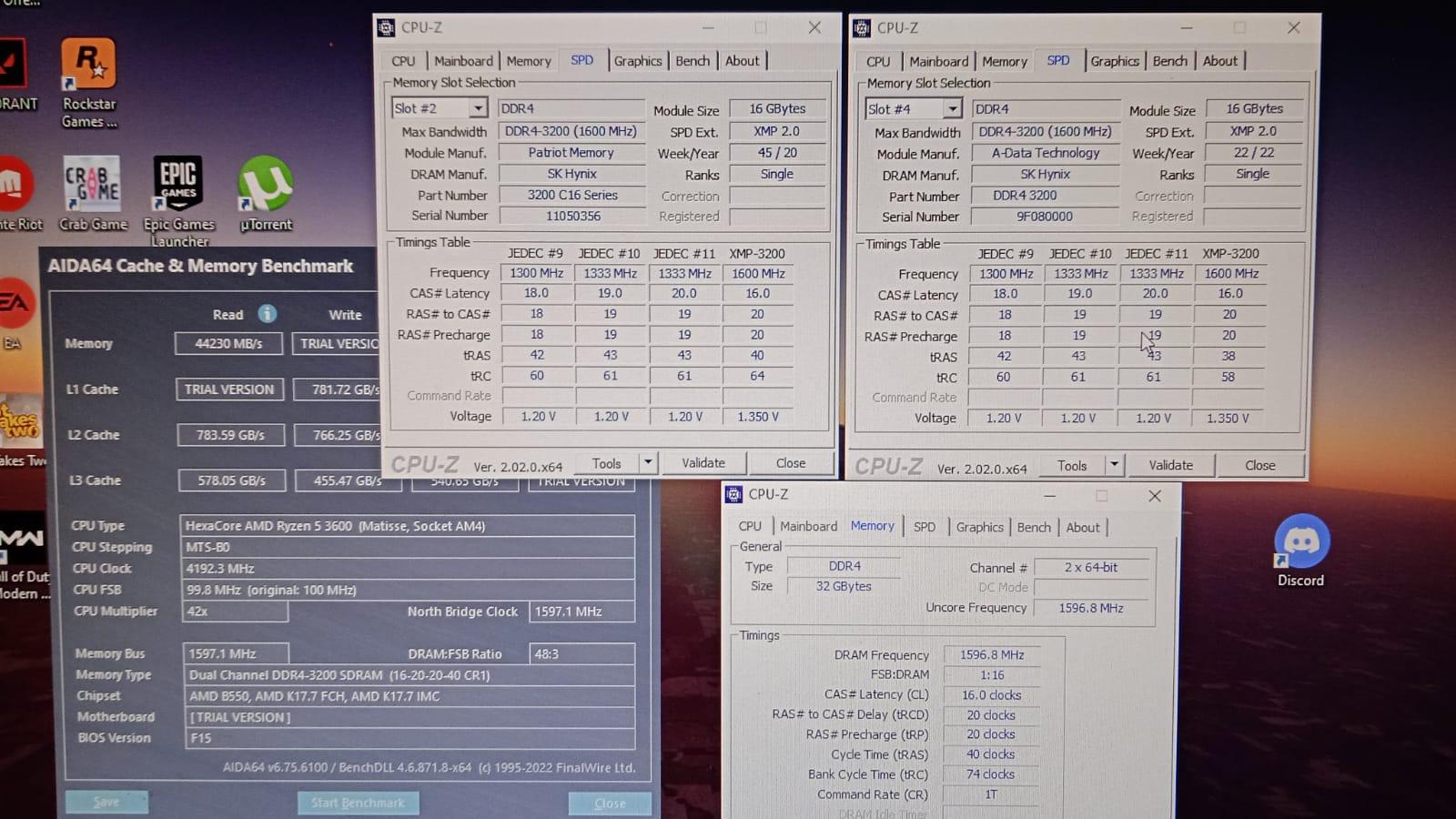Screen dimensions: 1456x819
Task: Click the Patriot Memory module manufacturer field
Action: coord(571,153)
